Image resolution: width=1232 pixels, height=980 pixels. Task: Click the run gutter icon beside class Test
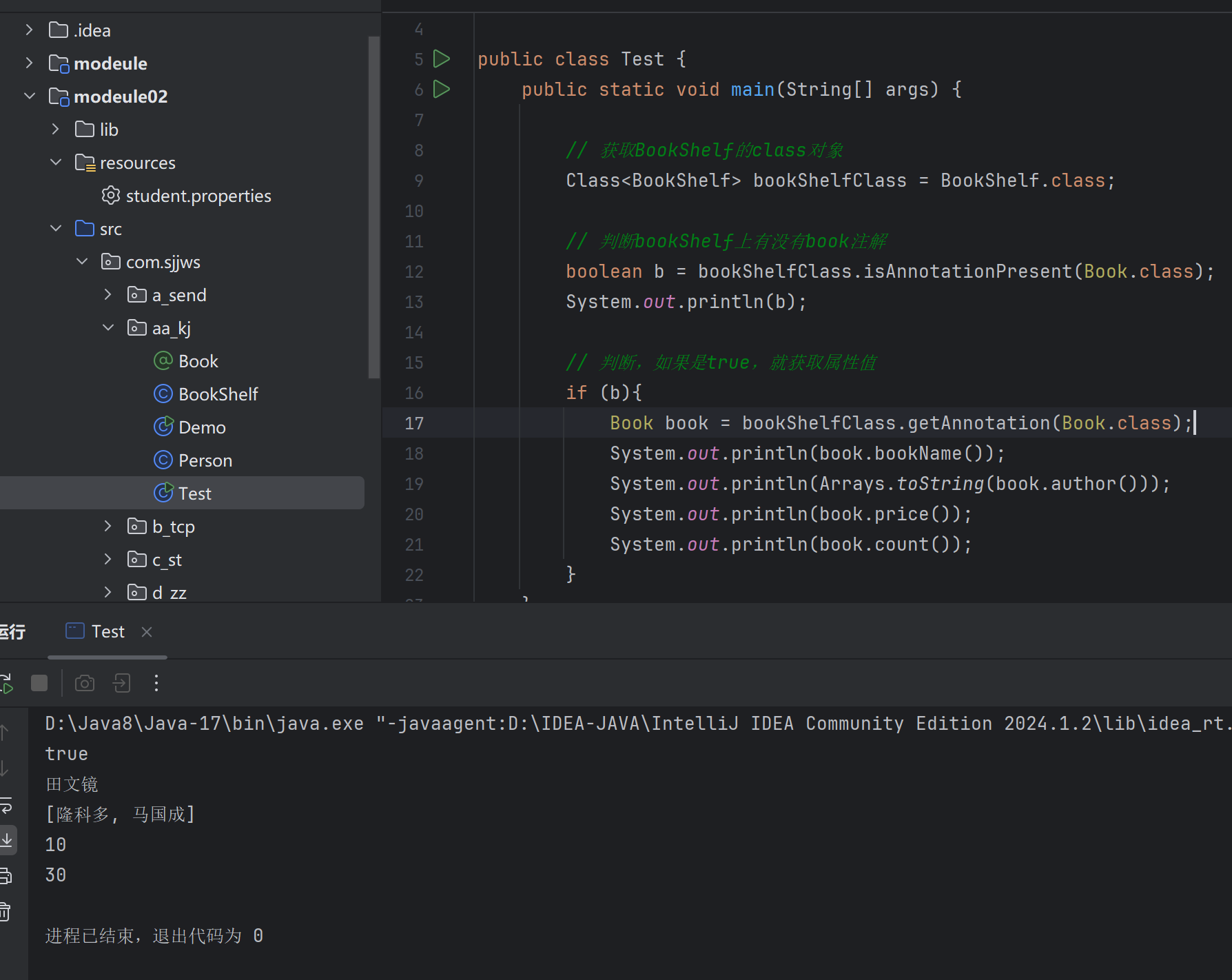point(442,59)
